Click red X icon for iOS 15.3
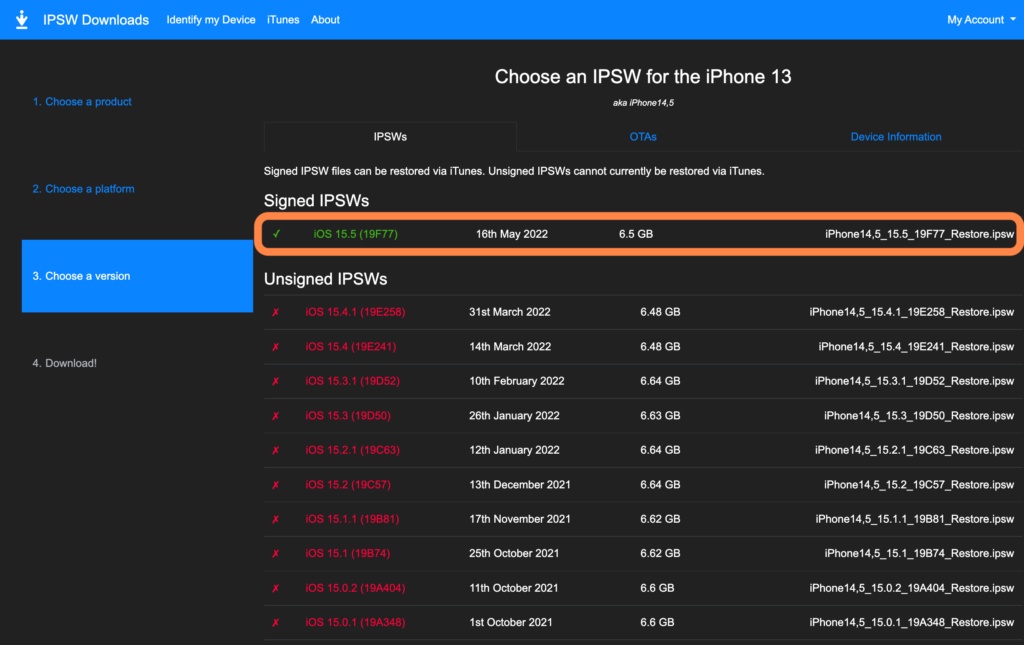Image resolution: width=1024 pixels, height=645 pixels. coord(276,416)
